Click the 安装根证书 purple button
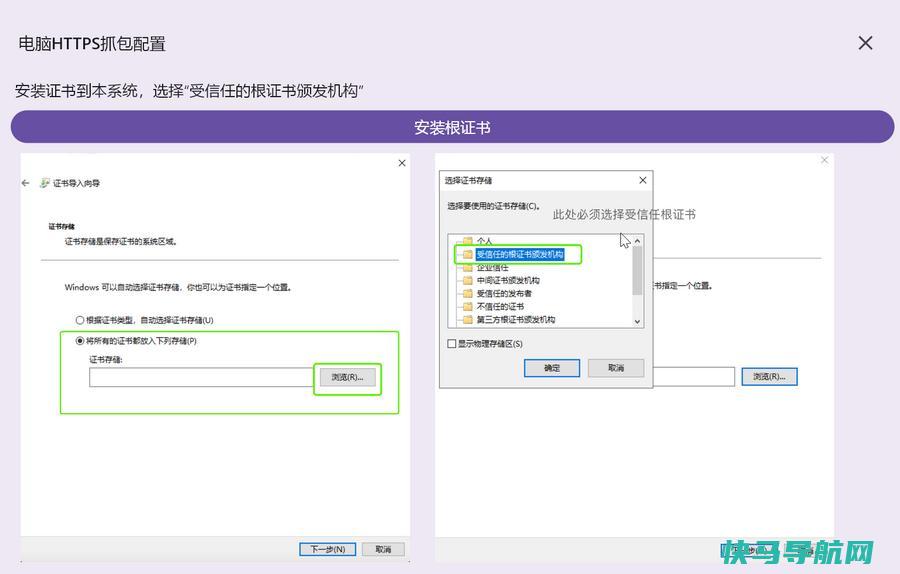Screen dimensions: 900x574 [452, 127]
